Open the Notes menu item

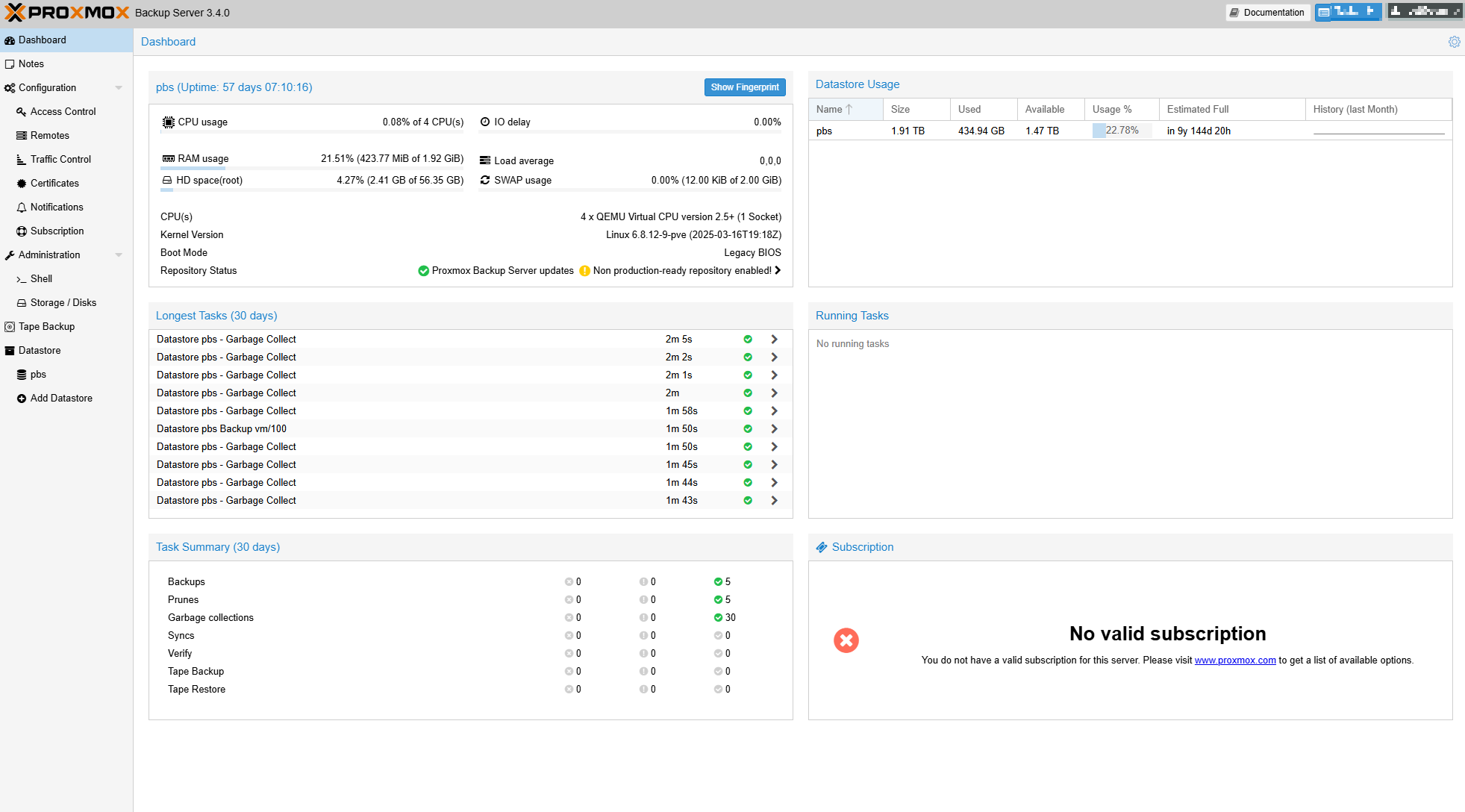(31, 64)
